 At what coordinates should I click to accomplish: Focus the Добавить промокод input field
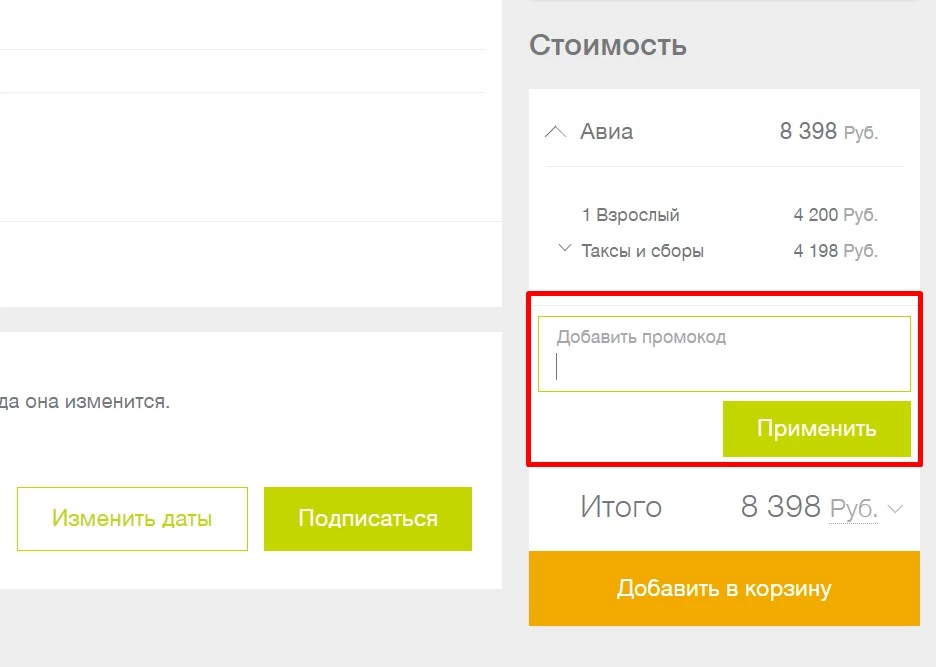coord(724,354)
